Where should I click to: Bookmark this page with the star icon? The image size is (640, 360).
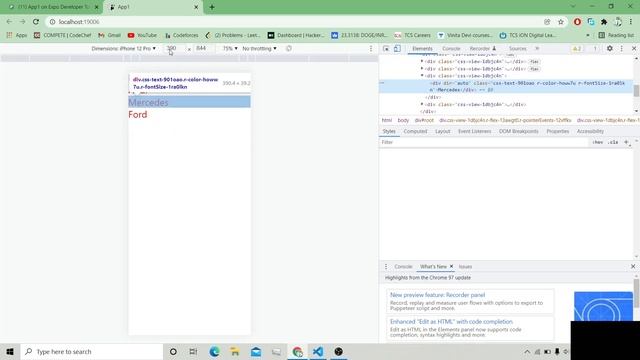coord(561,22)
